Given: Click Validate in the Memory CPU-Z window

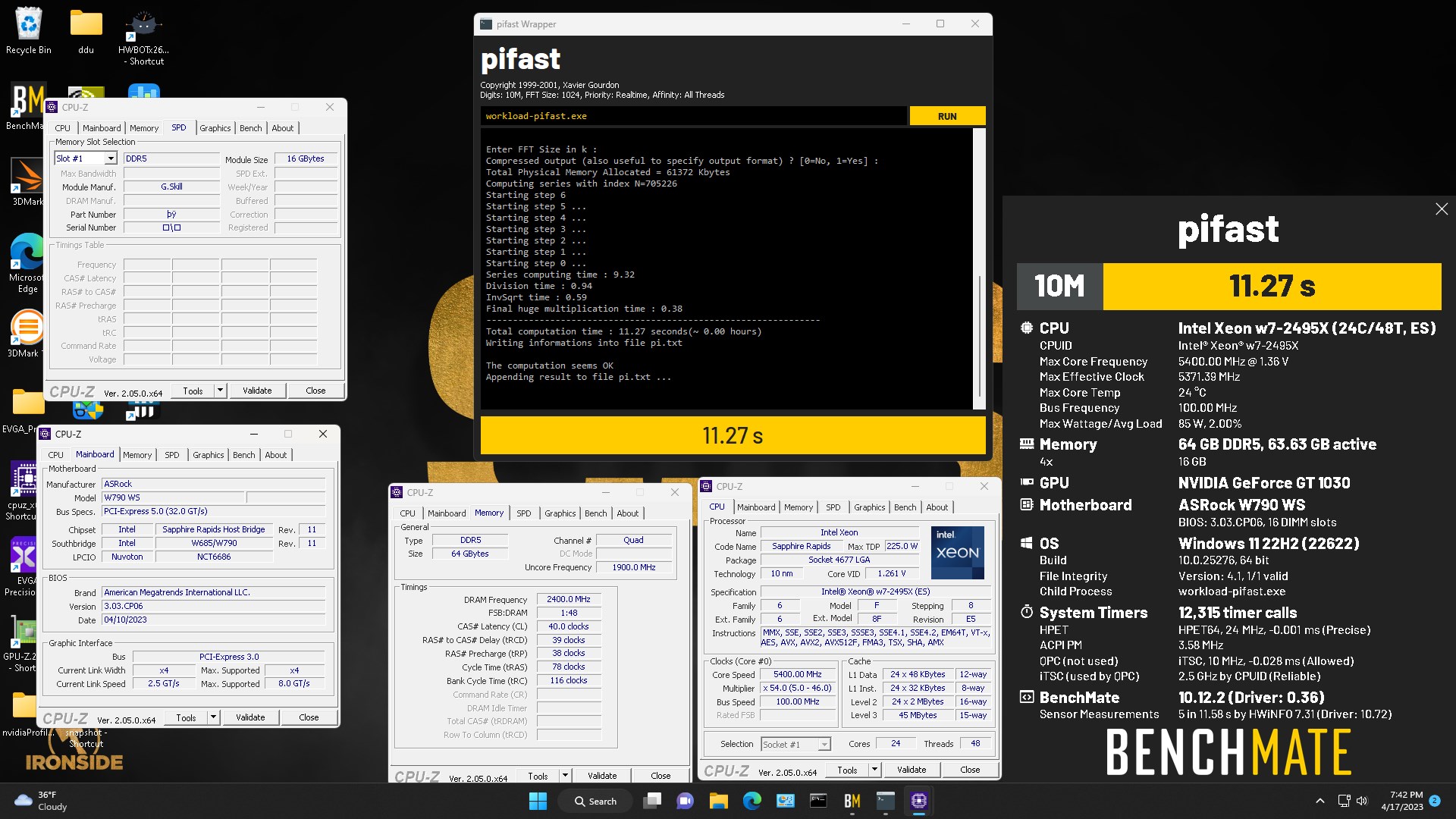Looking at the screenshot, I should pyautogui.click(x=602, y=775).
